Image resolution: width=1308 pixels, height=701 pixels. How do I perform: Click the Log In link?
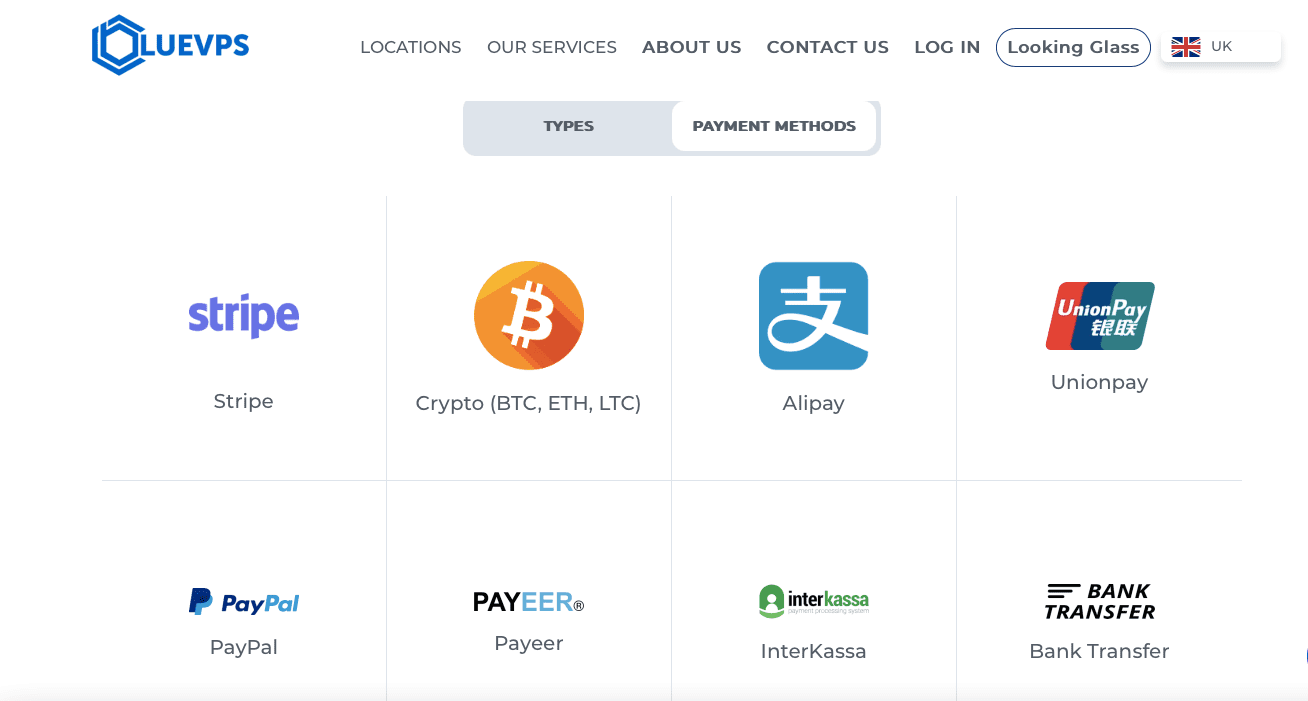(947, 47)
